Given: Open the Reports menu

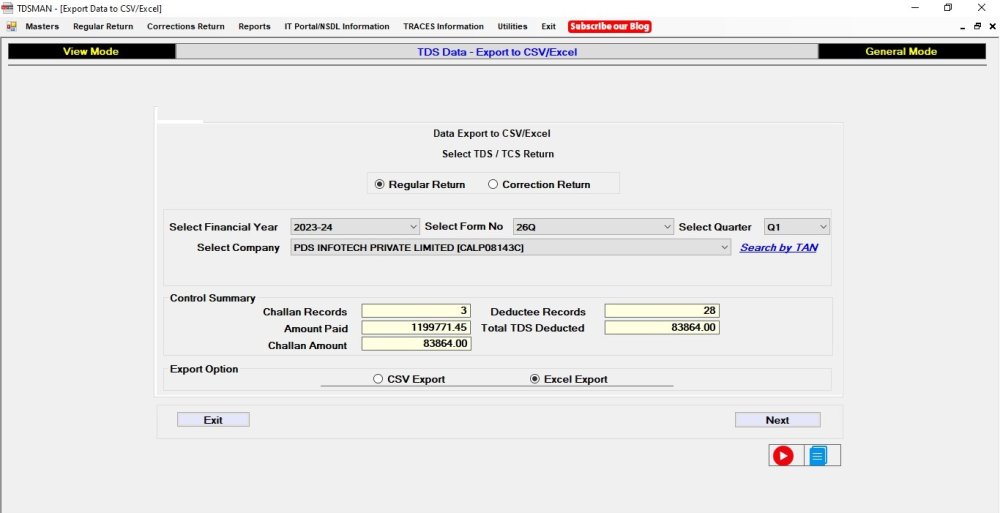Looking at the screenshot, I should 254,26.
